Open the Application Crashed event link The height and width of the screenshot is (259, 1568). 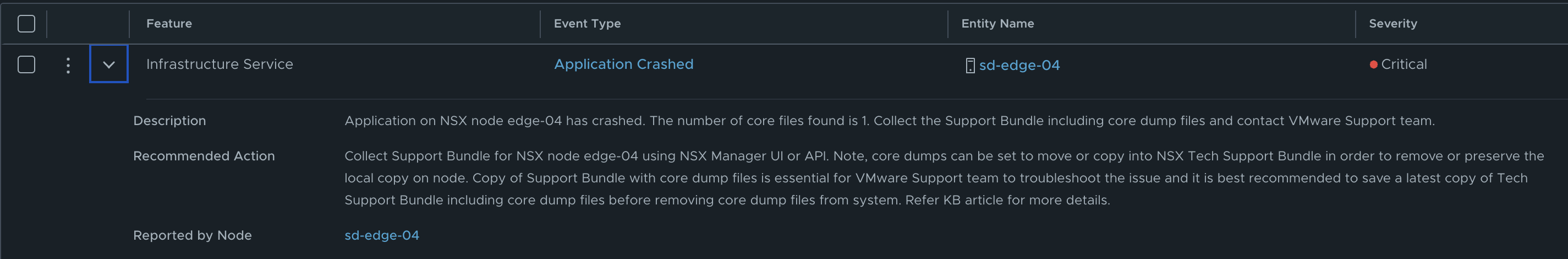623,64
